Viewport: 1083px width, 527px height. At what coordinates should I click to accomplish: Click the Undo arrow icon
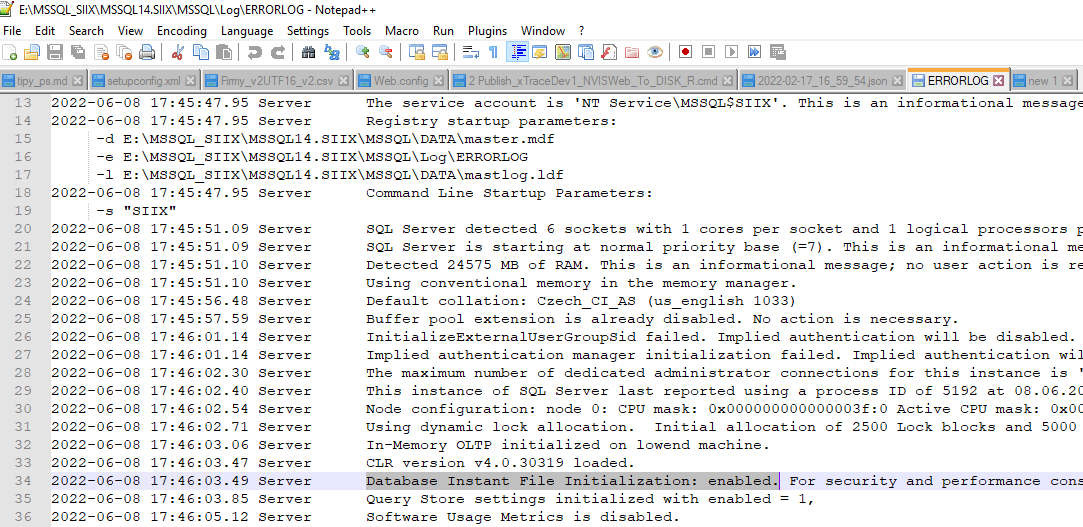pyautogui.click(x=254, y=52)
